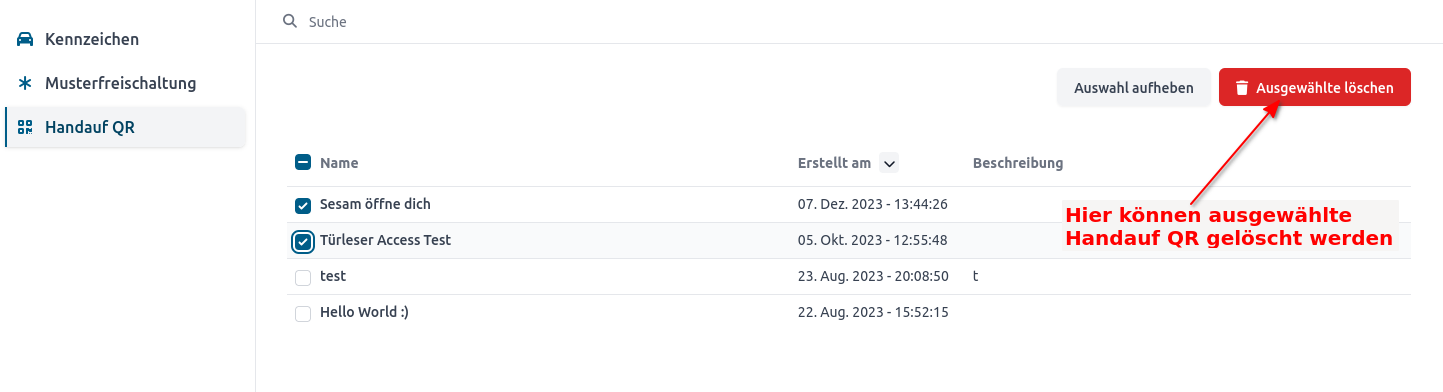Check the Hello World :) checkbox

tap(303, 313)
